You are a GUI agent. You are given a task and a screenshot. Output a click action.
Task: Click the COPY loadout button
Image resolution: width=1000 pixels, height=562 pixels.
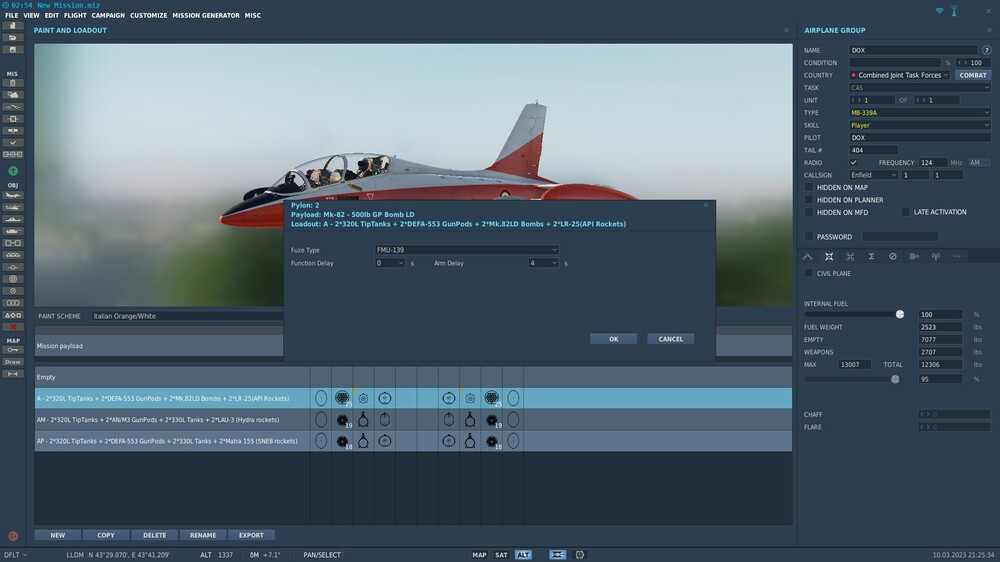106,535
